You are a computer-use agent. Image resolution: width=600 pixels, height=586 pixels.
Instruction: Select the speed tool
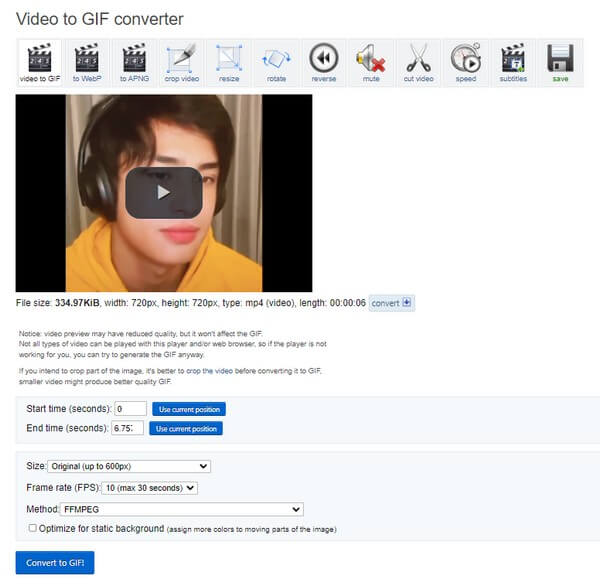pos(466,63)
